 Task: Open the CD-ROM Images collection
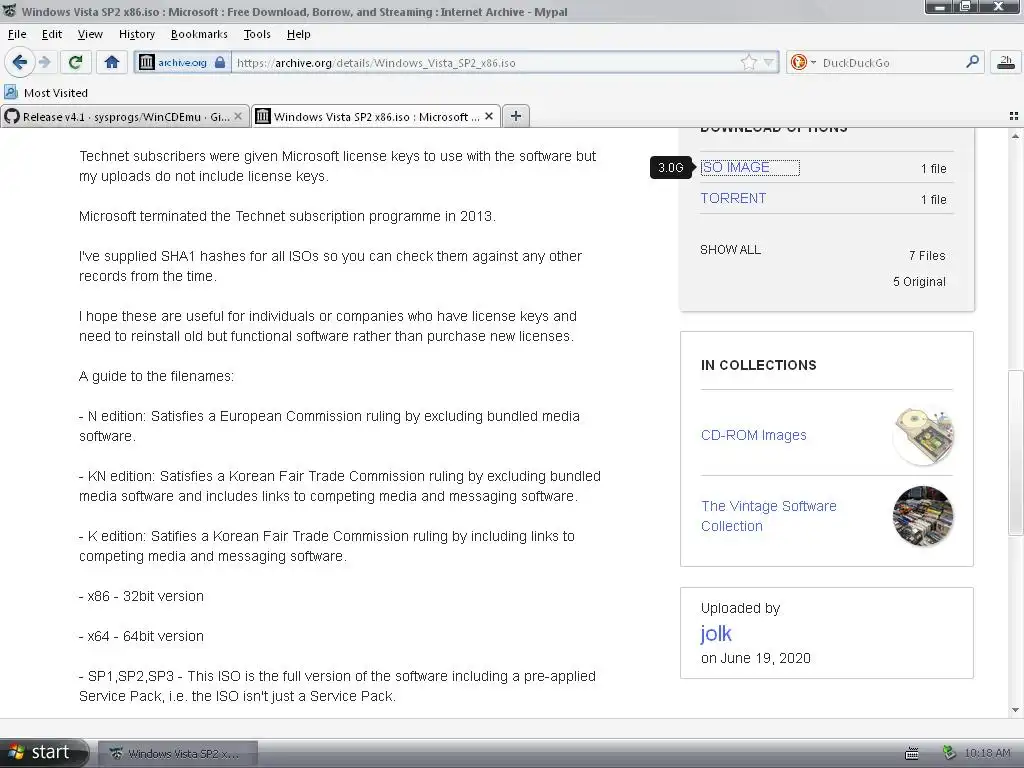tap(754, 436)
